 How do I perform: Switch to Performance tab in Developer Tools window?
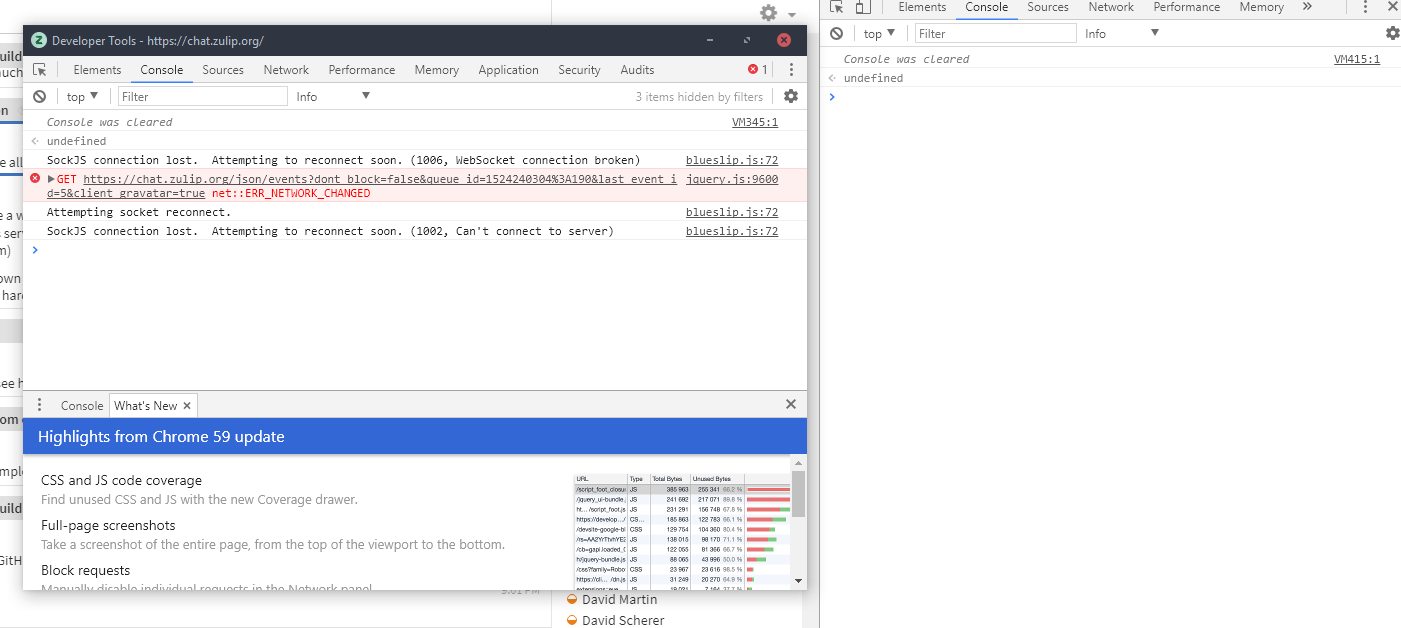pyautogui.click(x=362, y=70)
